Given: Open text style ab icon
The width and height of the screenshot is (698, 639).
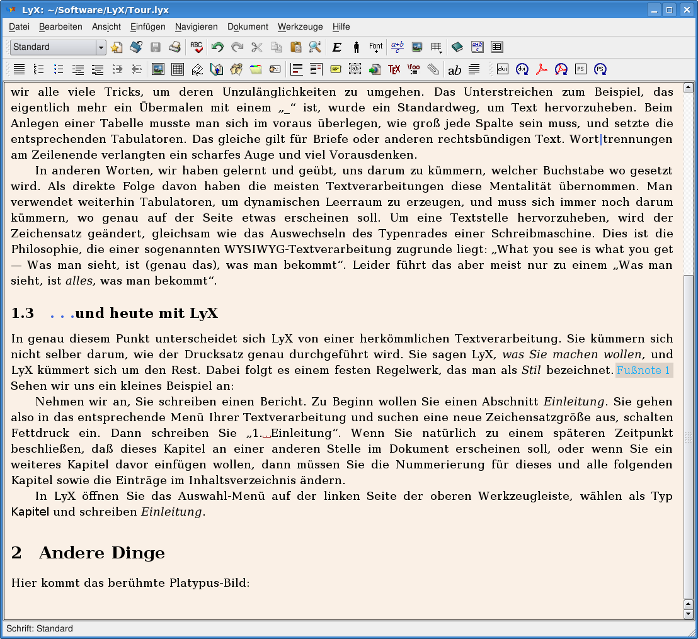Looking at the screenshot, I should [x=455, y=70].
